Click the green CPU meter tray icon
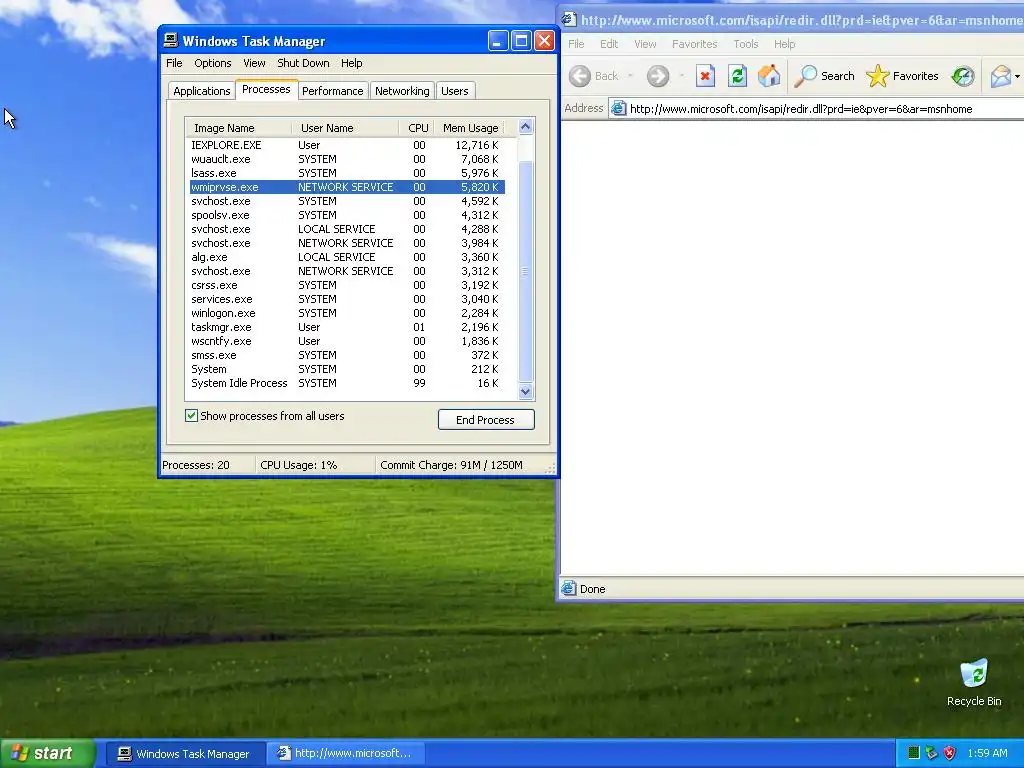 [914, 753]
